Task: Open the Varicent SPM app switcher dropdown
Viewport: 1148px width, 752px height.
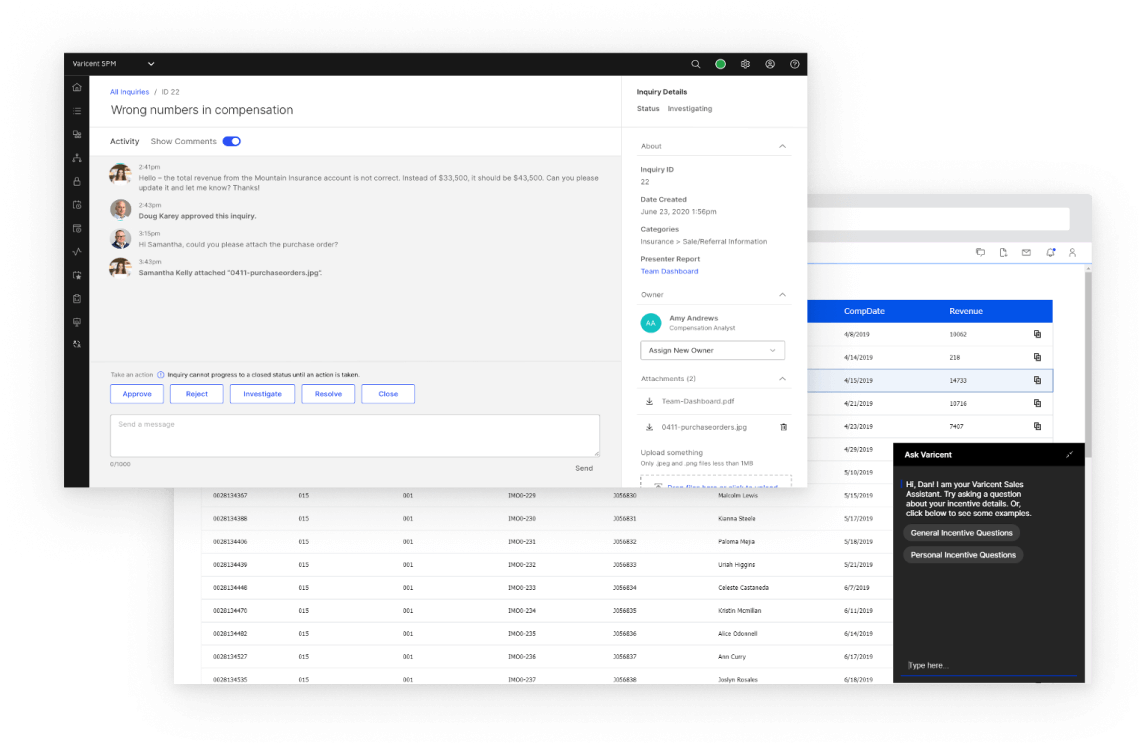Action: 151,64
